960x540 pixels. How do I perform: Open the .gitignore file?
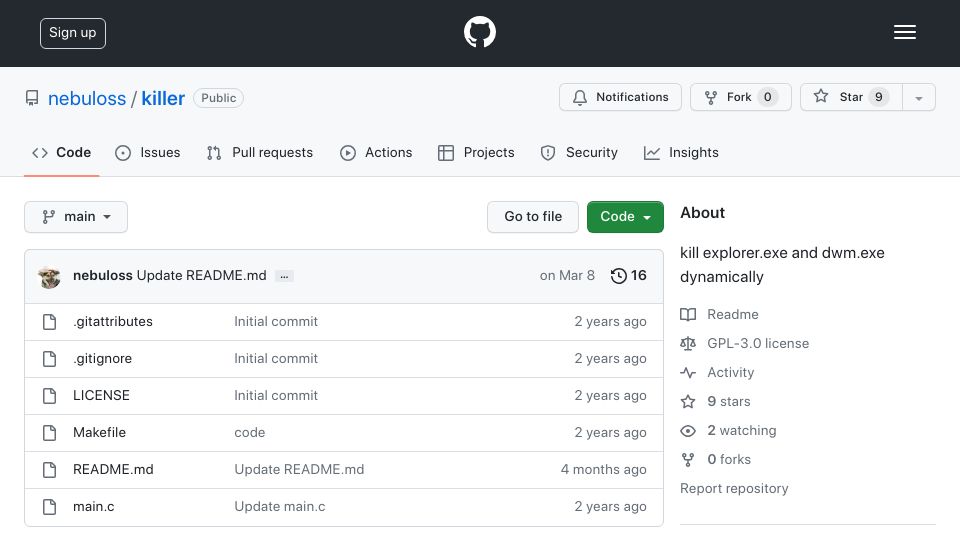[x=102, y=359]
